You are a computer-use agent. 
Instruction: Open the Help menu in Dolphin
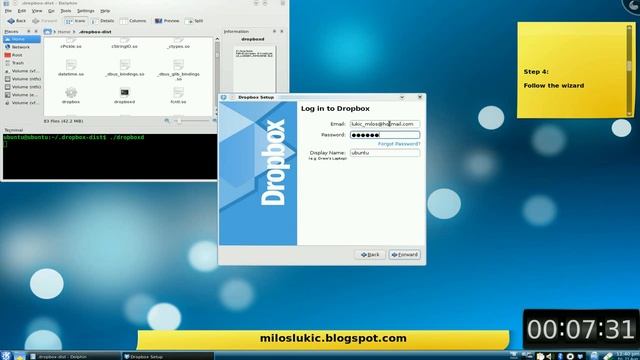(105, 11)
